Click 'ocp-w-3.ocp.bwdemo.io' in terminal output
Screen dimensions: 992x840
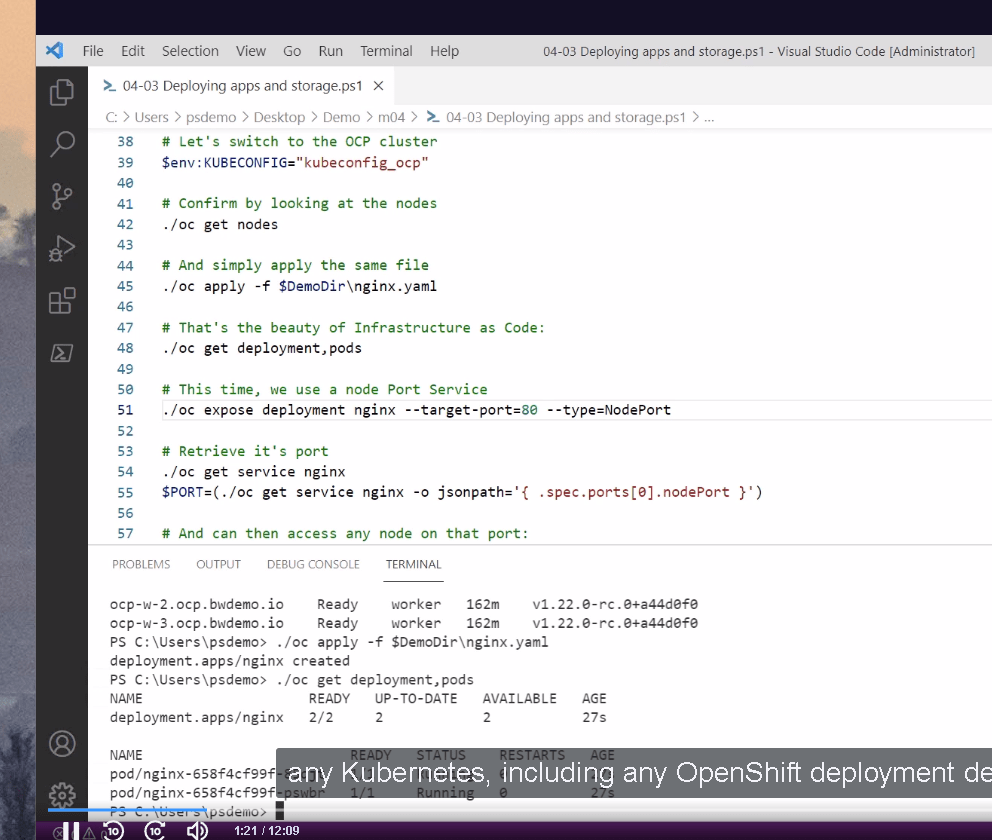pyautogui.click(x=197, y=624)
